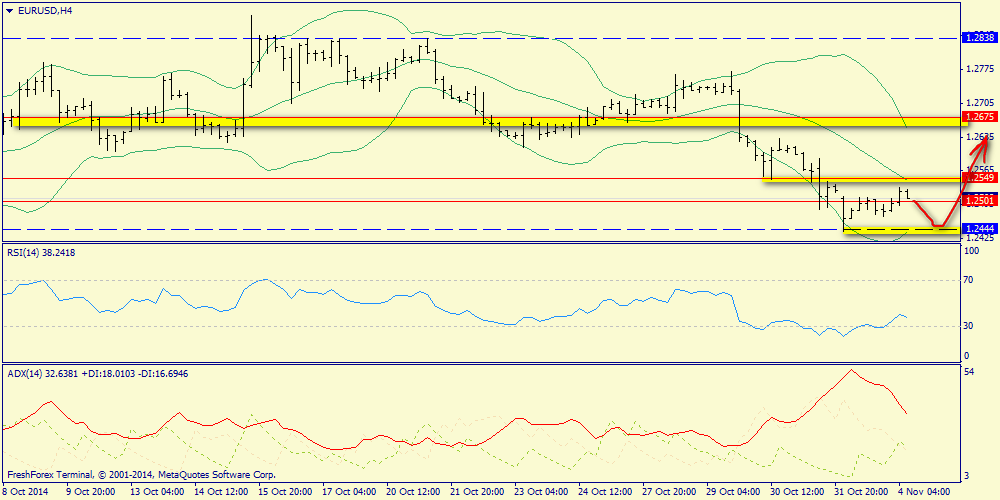Select the red 1.2501 price label
Screen dimensions: 1000x500
click(978, 201)
